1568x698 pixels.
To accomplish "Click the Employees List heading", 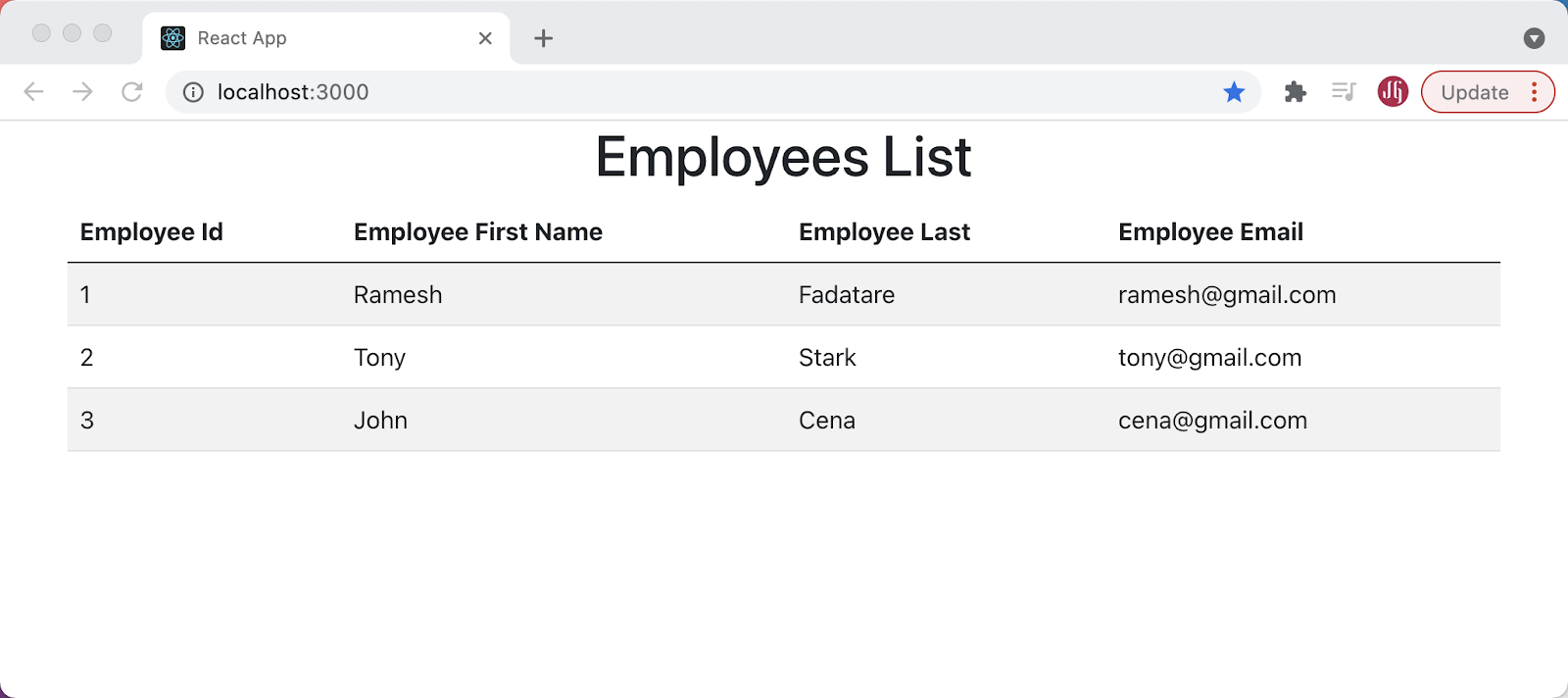I will (x=783, y=157).
